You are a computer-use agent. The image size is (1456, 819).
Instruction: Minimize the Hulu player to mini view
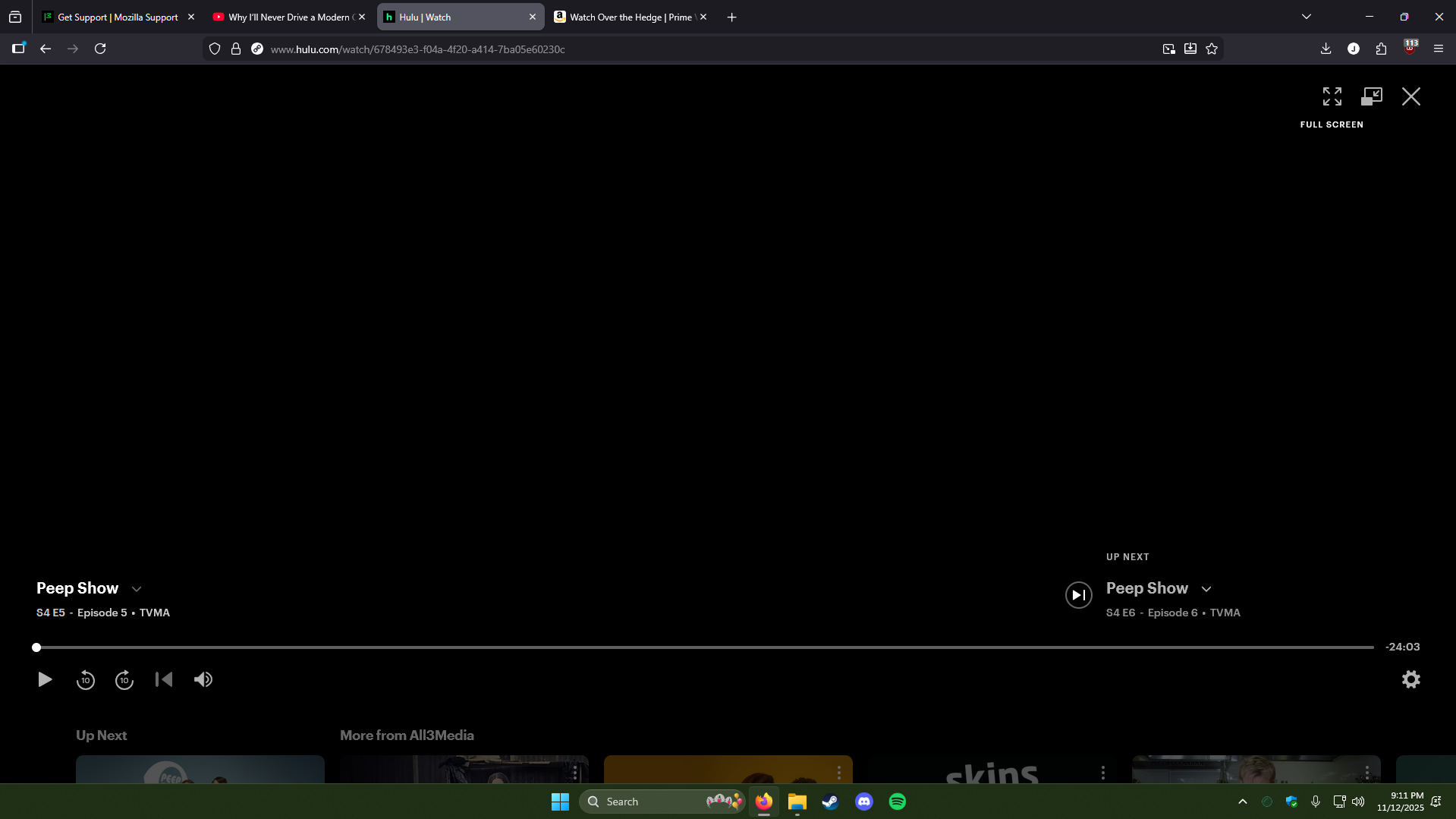1372,96
